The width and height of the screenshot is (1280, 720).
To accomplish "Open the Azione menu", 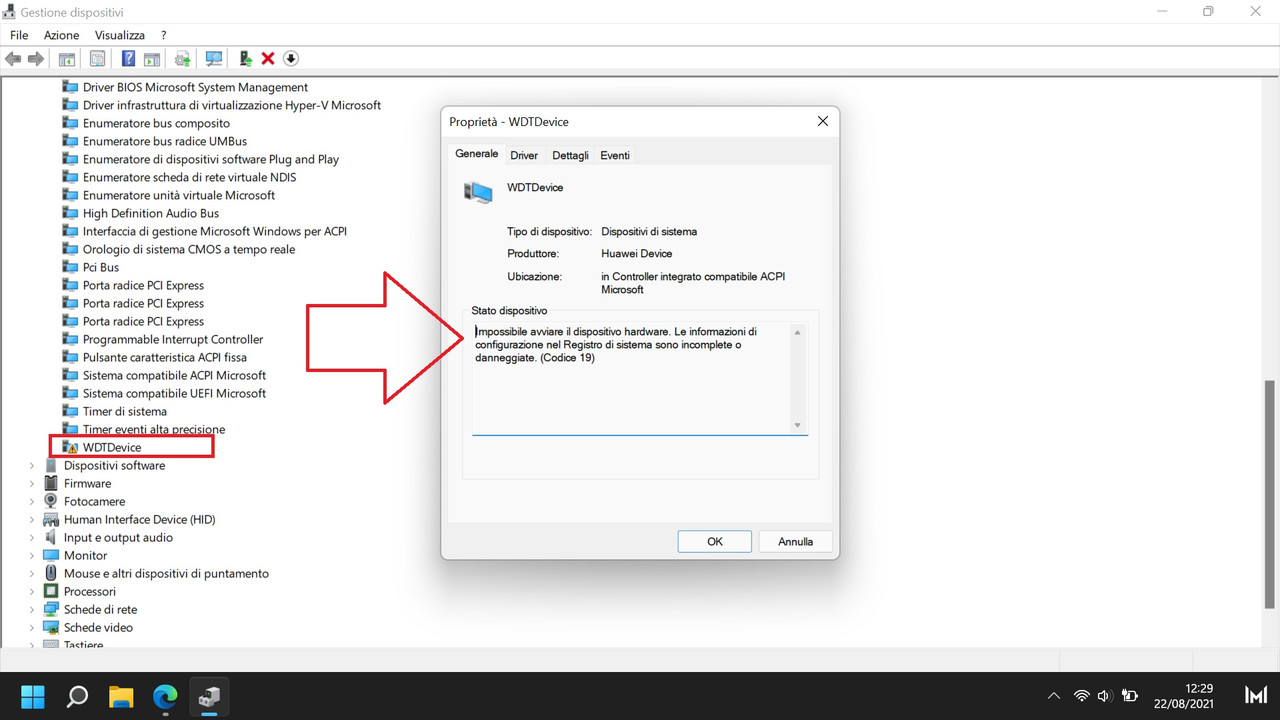I will tap(61, 35).
